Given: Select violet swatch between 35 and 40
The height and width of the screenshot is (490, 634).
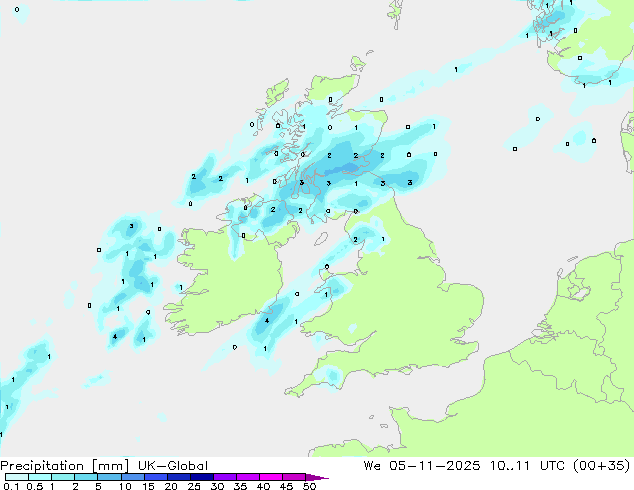Looking at the screenshot, I should pyautogui.click(x=247, y=477).
